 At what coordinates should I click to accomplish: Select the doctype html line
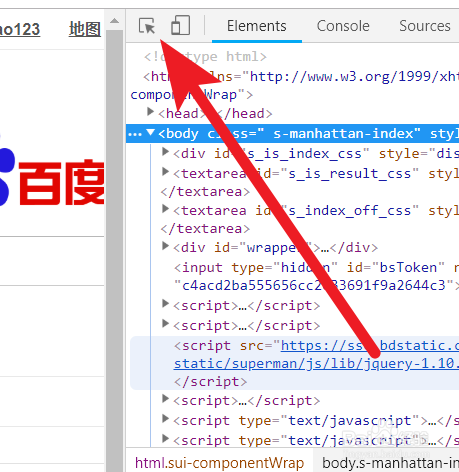[205, 57]
